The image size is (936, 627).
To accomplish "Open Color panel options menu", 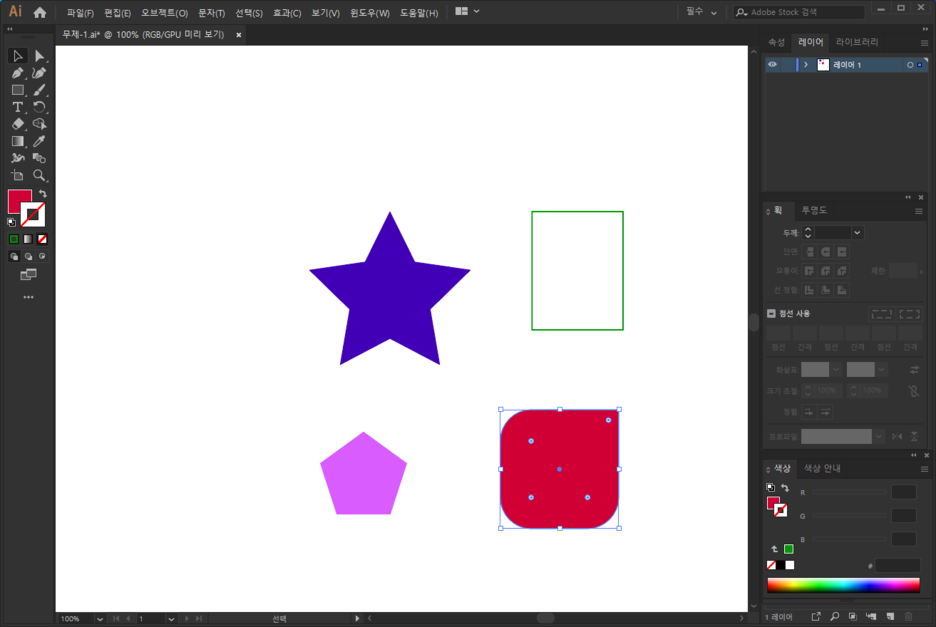I will (x=924, y=469).
